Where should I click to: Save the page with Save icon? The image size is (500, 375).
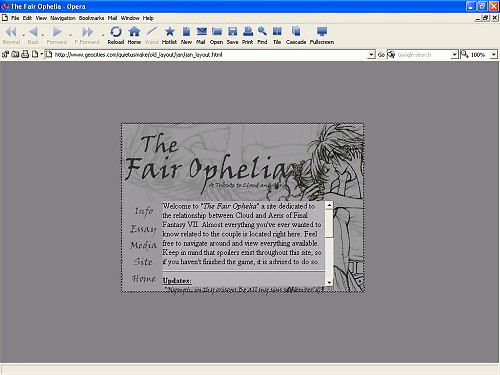click(232, 32)
